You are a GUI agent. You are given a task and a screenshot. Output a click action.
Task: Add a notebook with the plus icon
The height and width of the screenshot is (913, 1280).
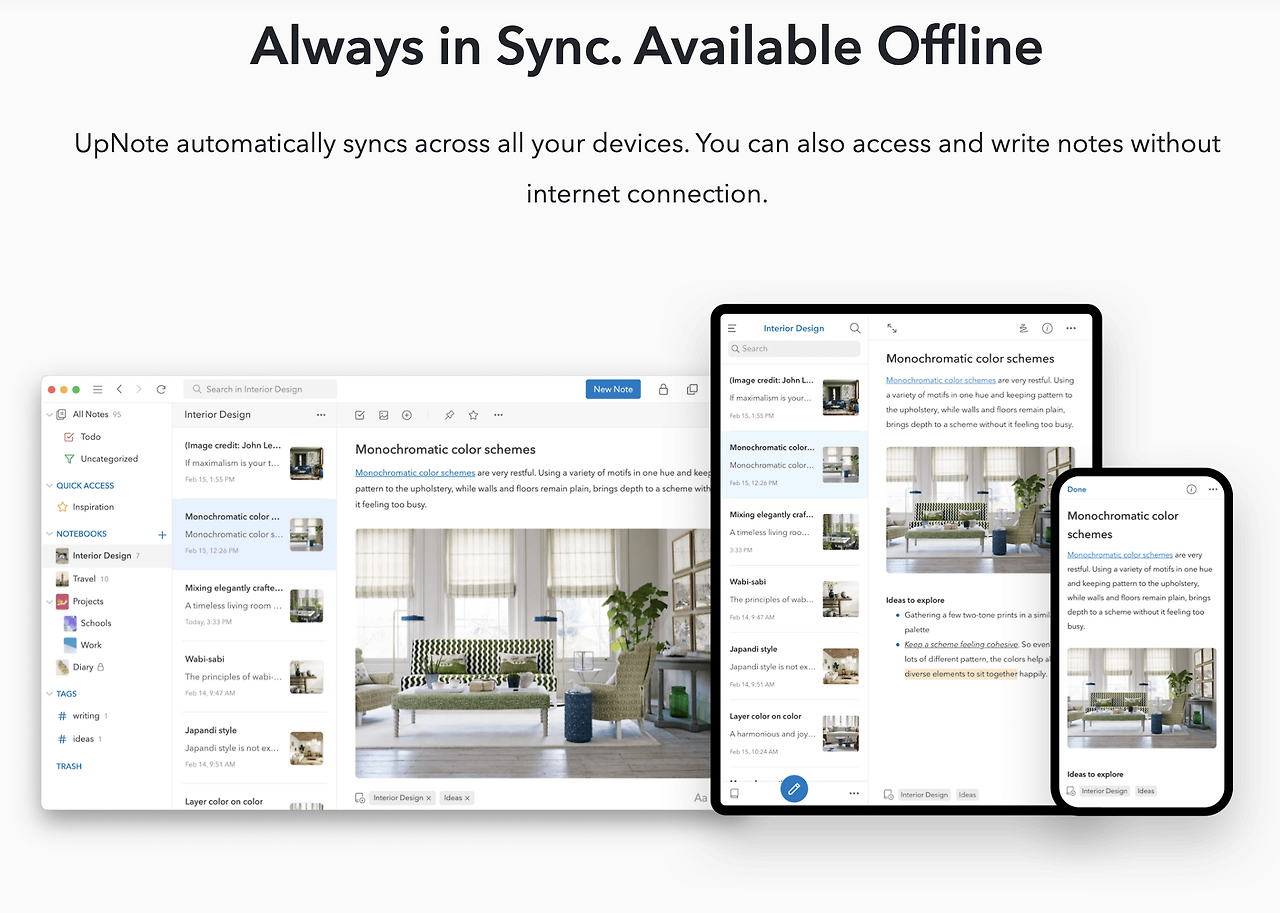point(162,535)
